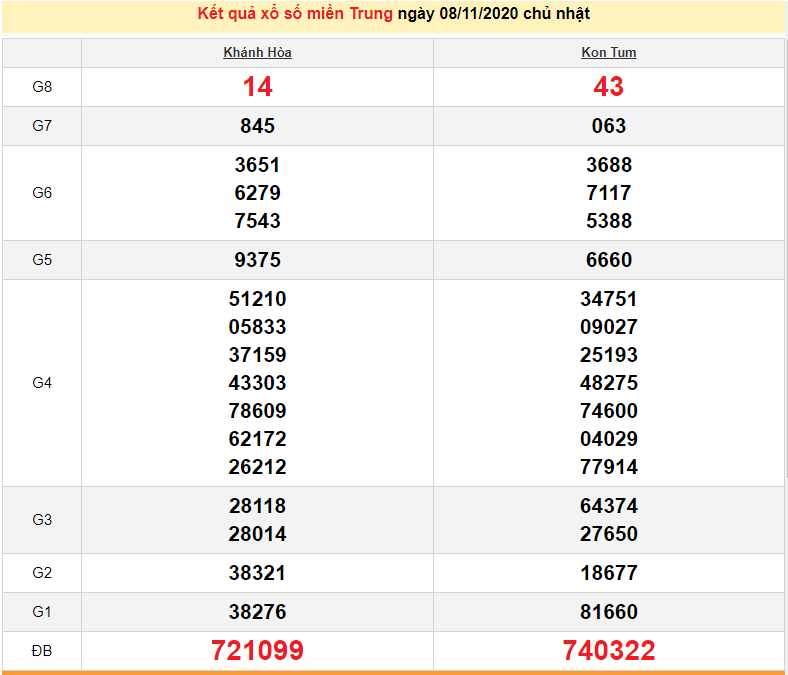788x675 pixels.
Task: Select the G7 row label
Action: tap(42, 126)
